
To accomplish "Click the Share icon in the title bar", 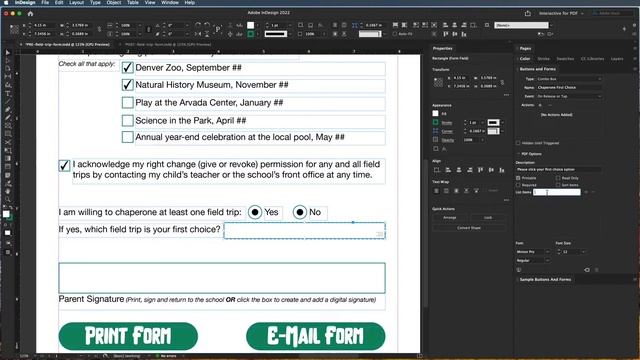I will pyautogui.click(x=527, y=13).
